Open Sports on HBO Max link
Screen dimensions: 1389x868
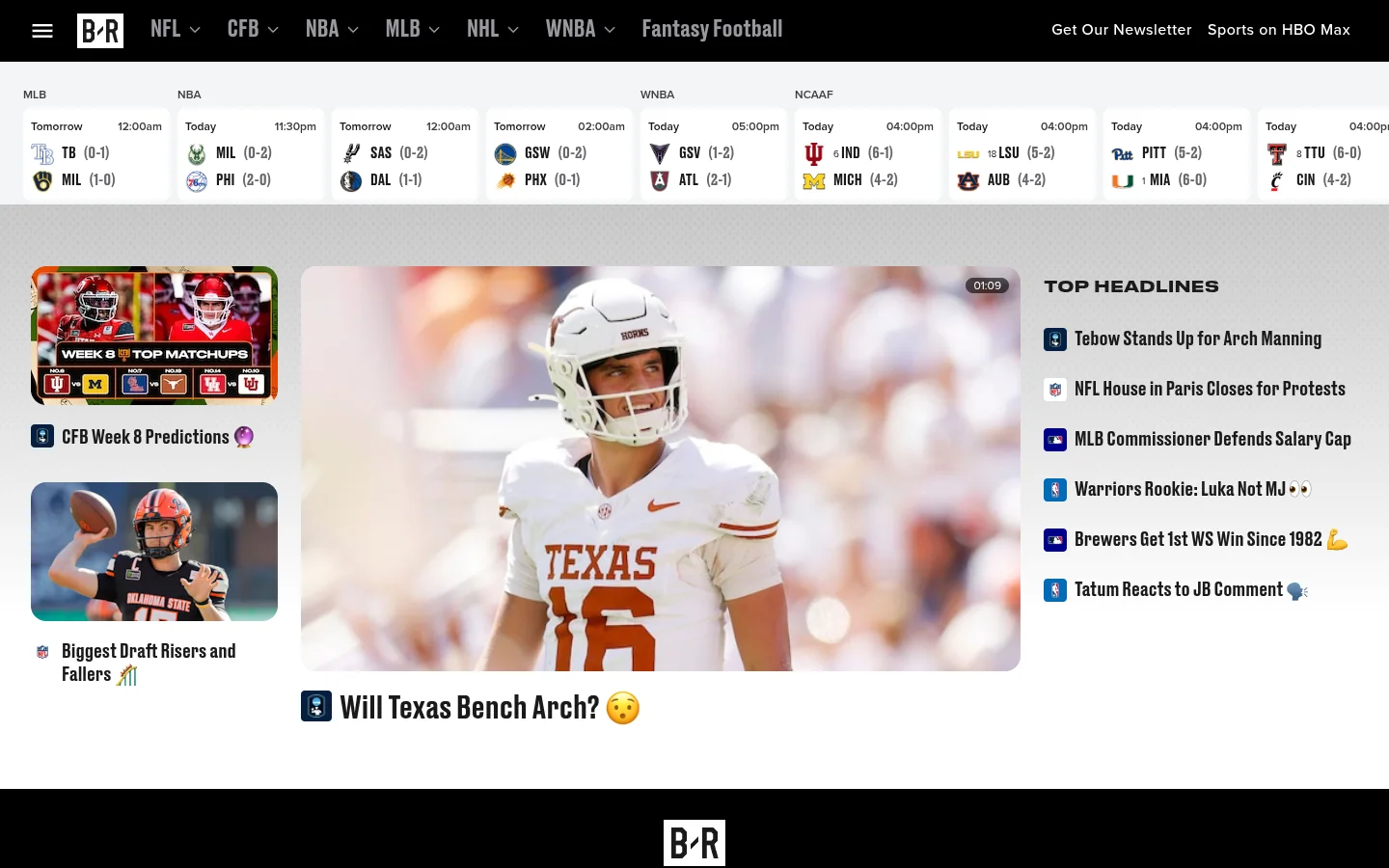click(x=1279, y=30)
